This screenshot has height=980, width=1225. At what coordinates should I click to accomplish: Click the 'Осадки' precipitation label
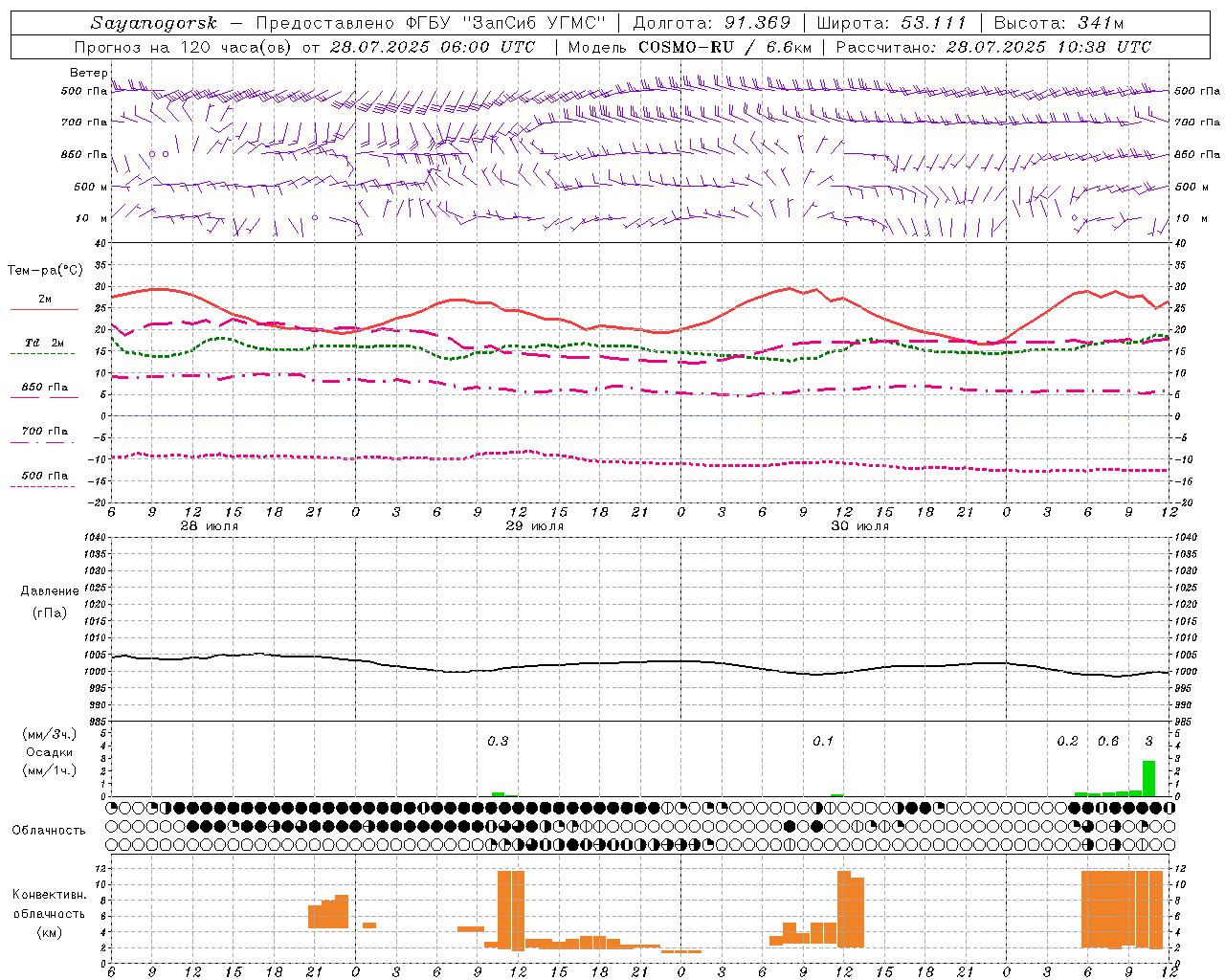pos(48,752)
